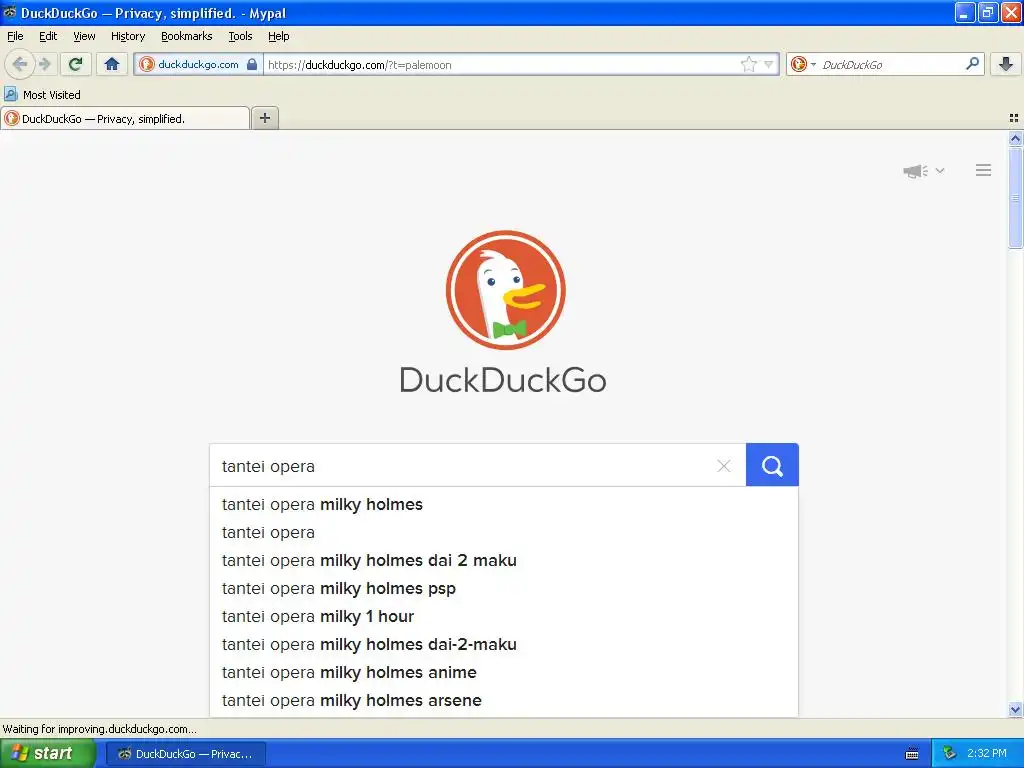1024x768 pixels.
Task: Choose the plain 'tantei opera' suggestion
Action: 504,532
